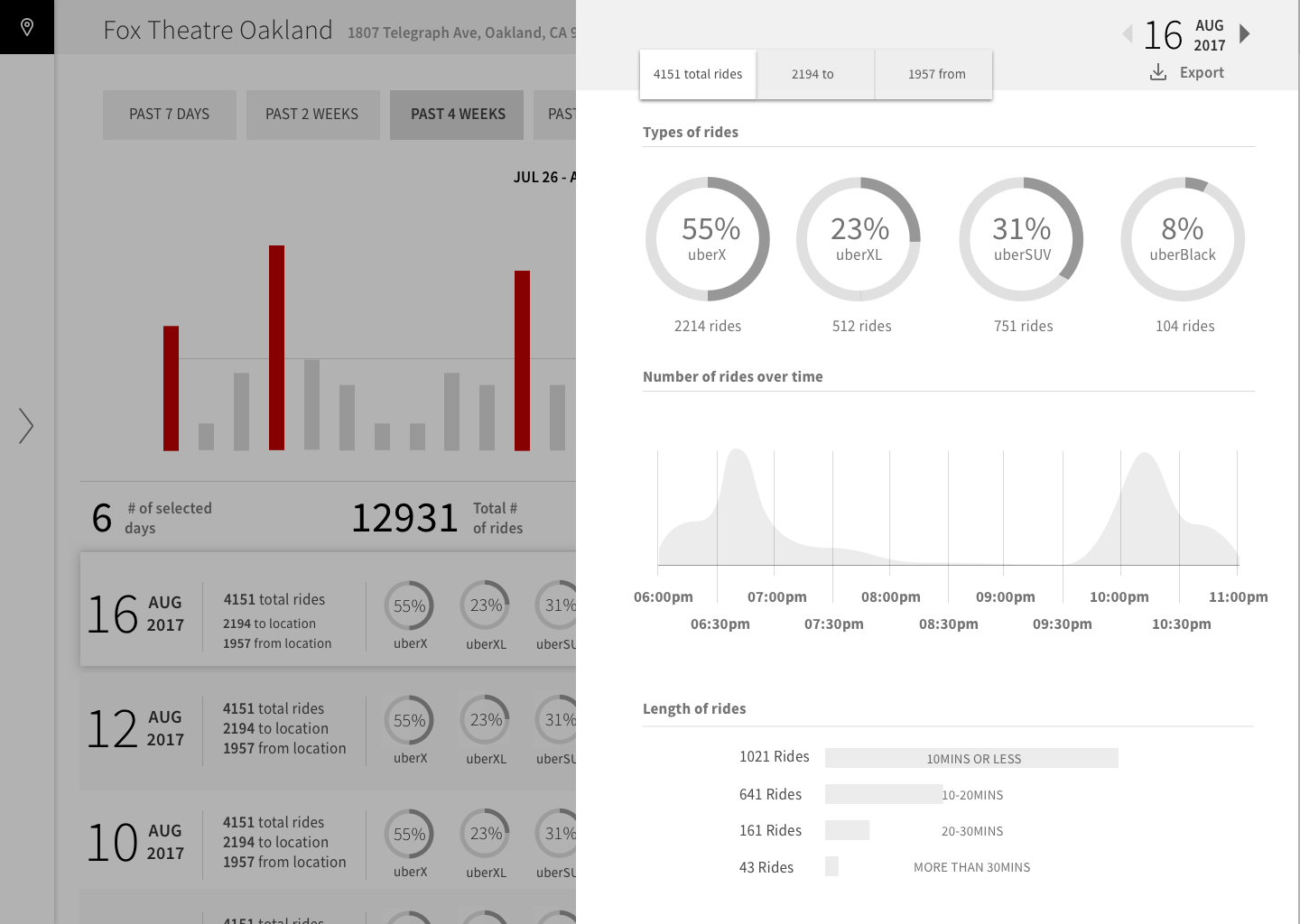Viewport: 1300px width, 924px height.
Task: Expand the sidebar with the right chevron
Action: (x=26, y=426)
